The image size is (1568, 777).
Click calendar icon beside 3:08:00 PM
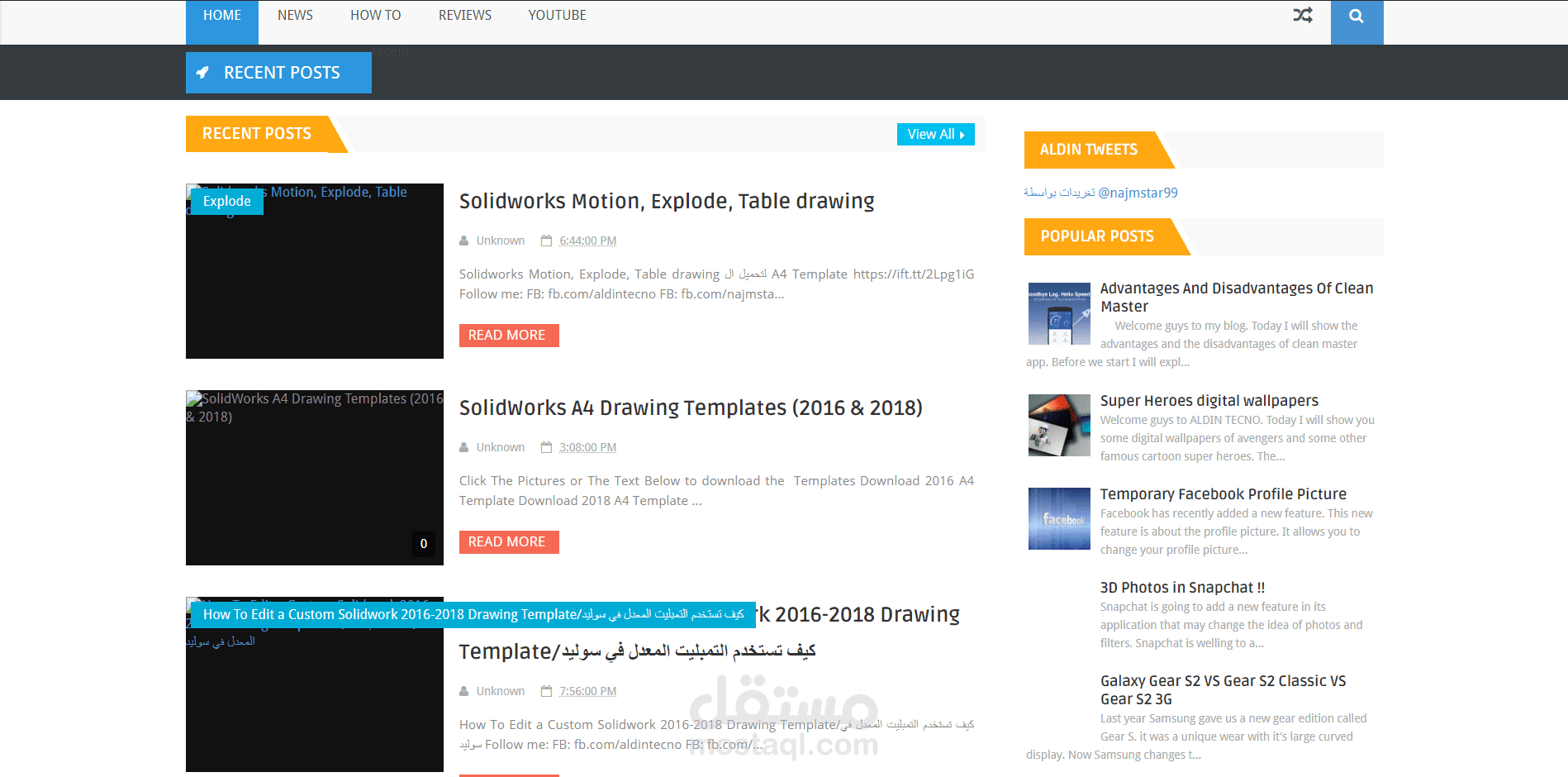[x=546, y=447]
